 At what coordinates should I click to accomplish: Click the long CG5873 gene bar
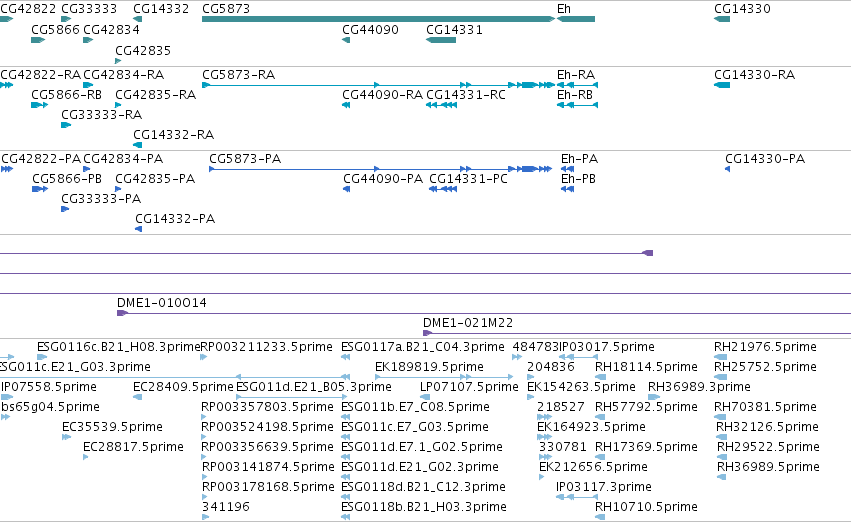(x=378, y=19)
